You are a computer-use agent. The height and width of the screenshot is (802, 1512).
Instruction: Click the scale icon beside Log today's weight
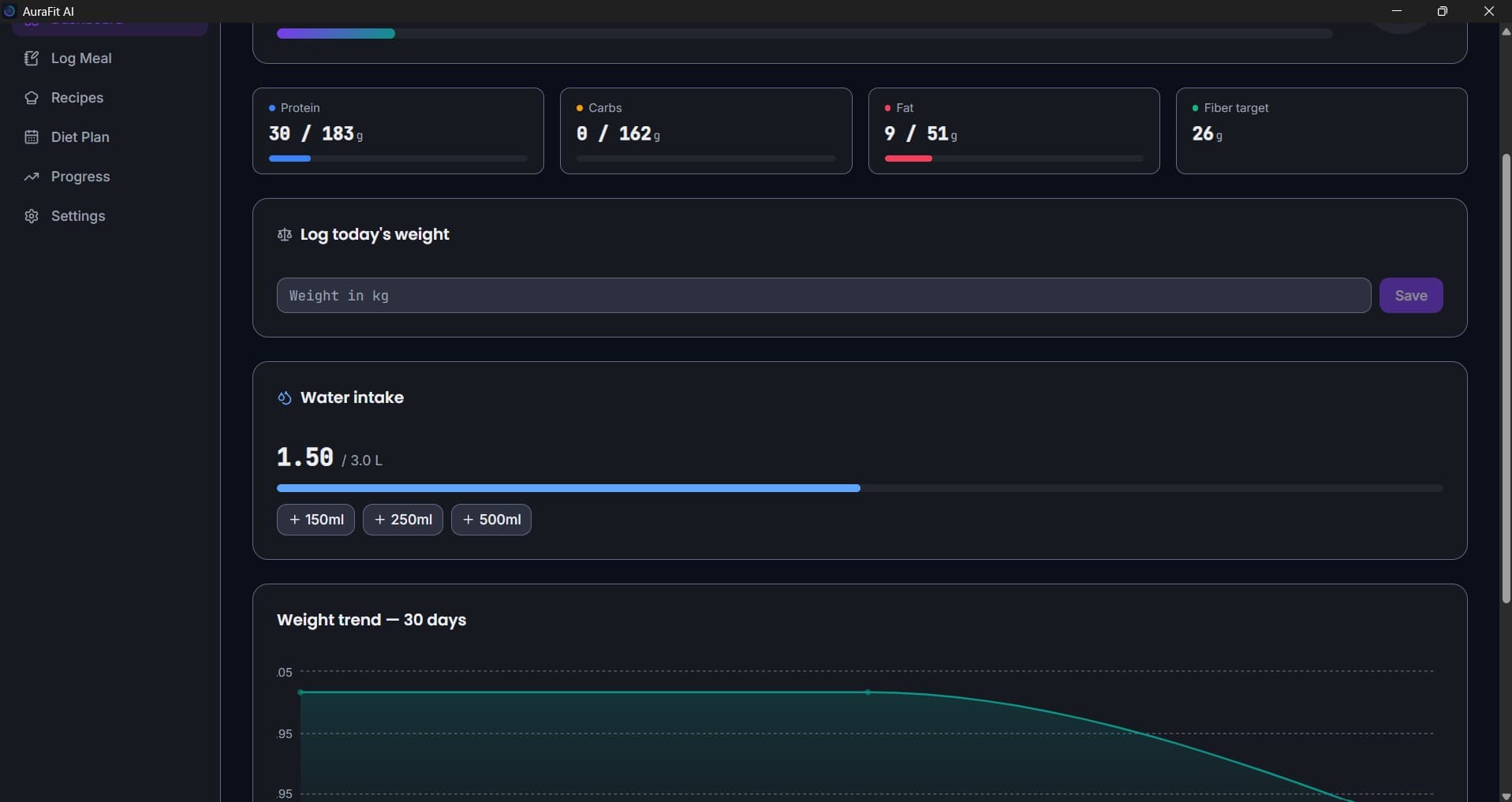285,234
